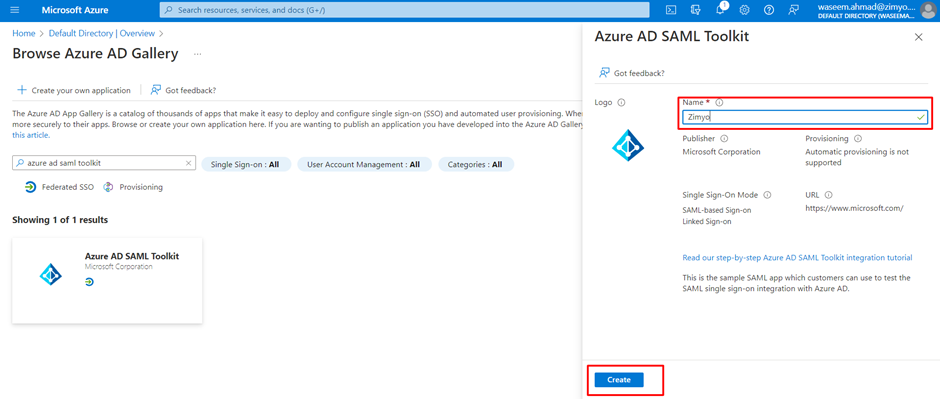The width and height of the screenshot is (940, 399).
Task: Click the account email waseem.ahmad@zimyo
Action: click(867, 7)
